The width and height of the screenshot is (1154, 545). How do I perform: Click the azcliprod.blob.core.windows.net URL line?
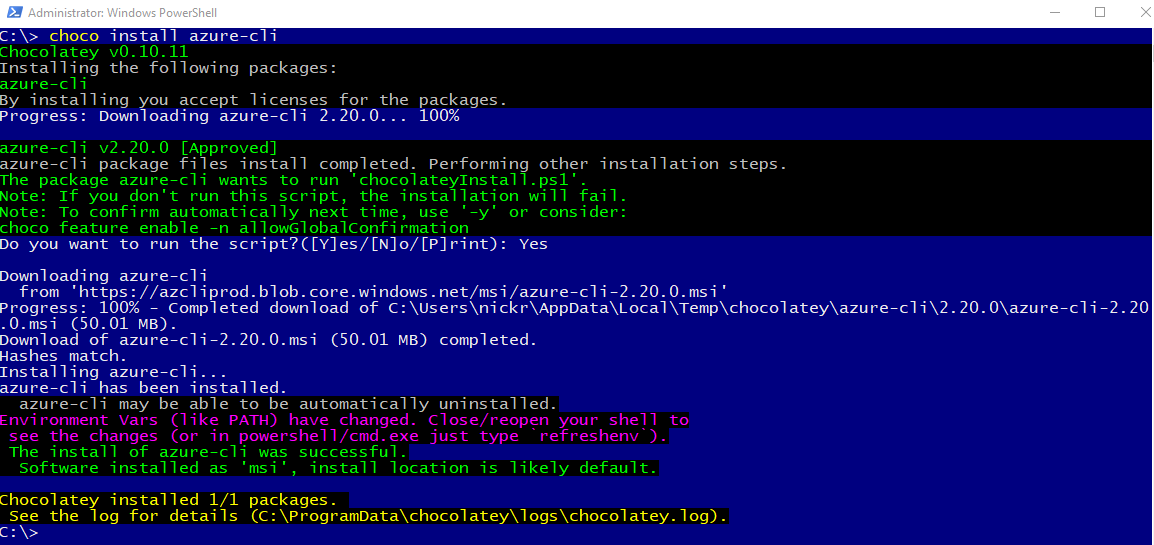tap(374, 293)
